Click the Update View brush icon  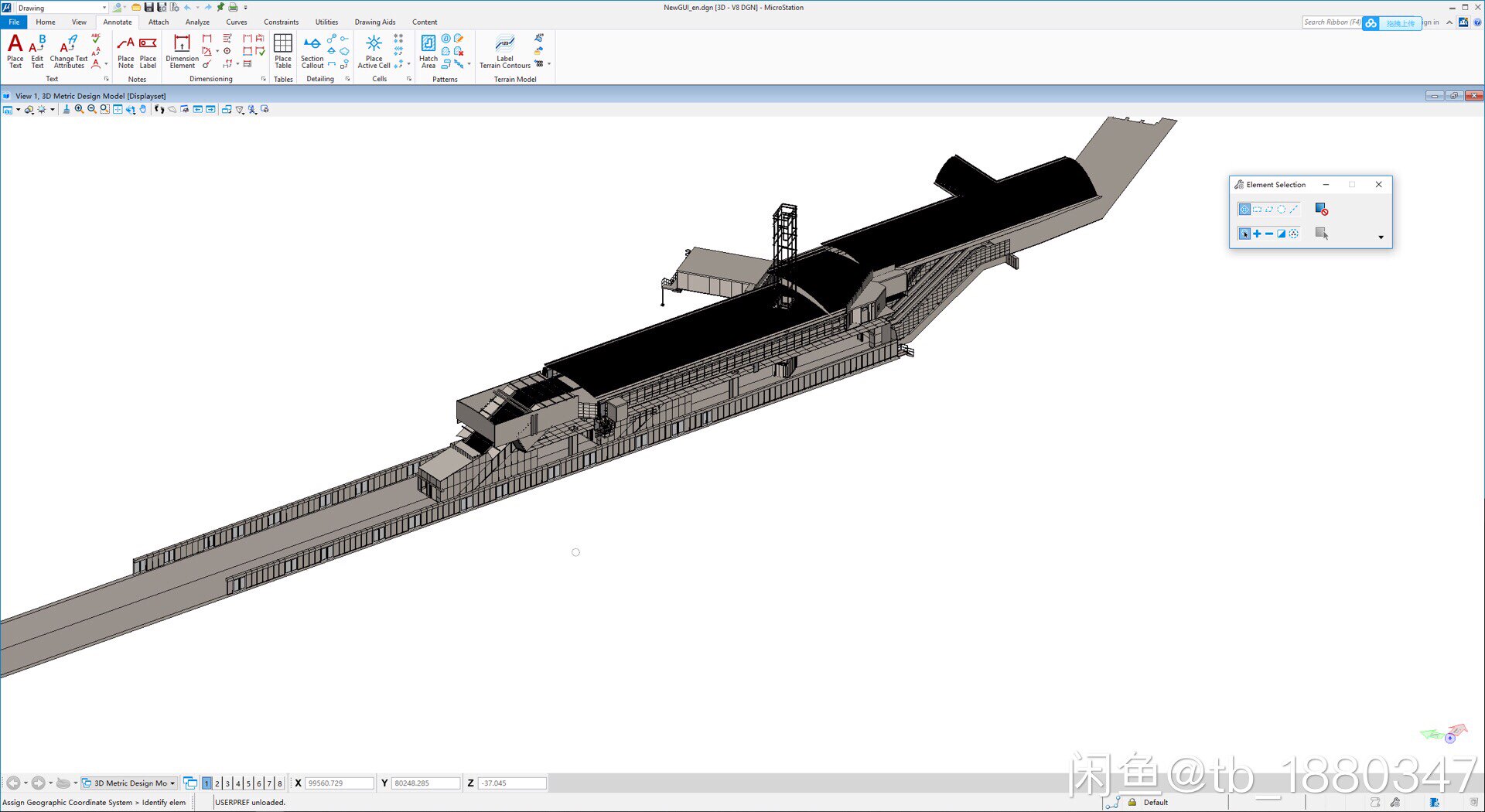point(66,109)
